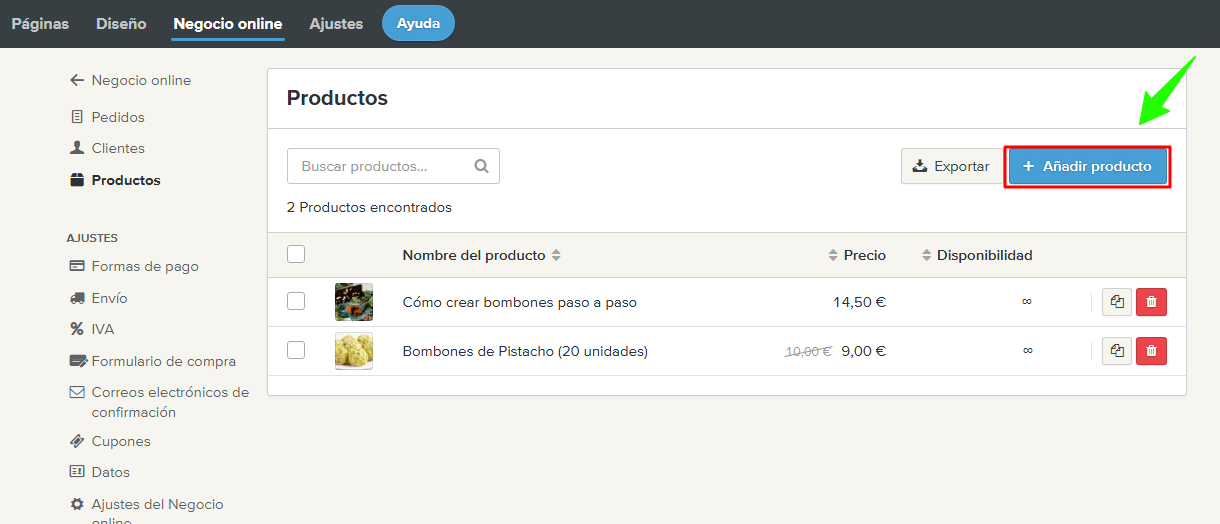Viewport: 1220px width, 524px height.
Task: Switch to the Diseño tab
Action: (x=121, y=23)
